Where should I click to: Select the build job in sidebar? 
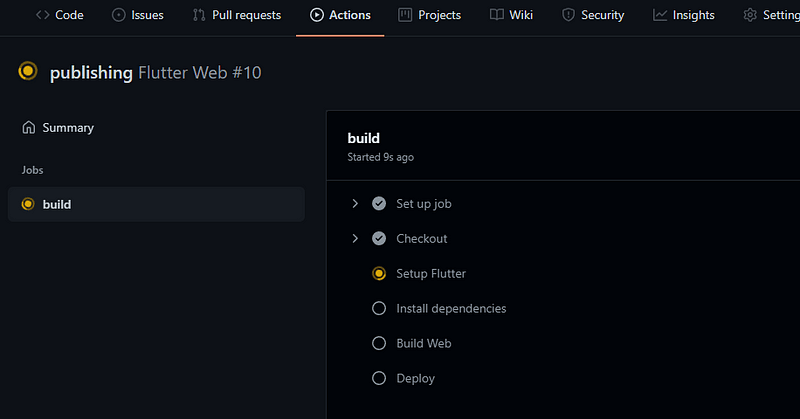tap(156, 204)
